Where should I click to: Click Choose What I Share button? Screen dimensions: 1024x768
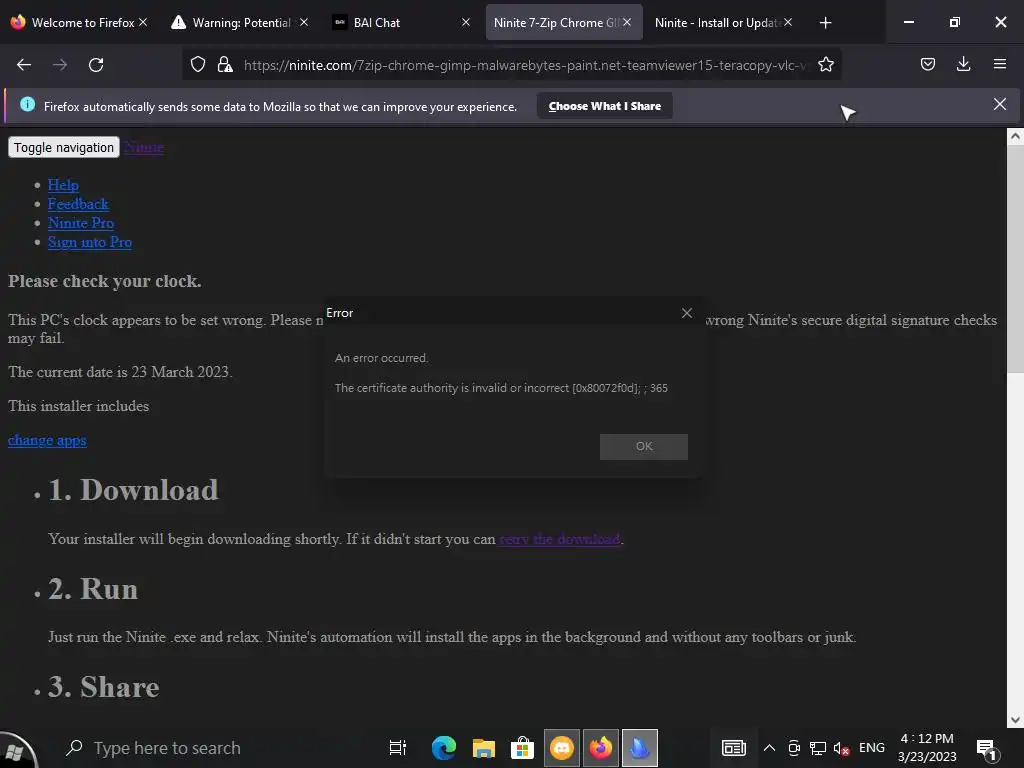click(605, 106)
